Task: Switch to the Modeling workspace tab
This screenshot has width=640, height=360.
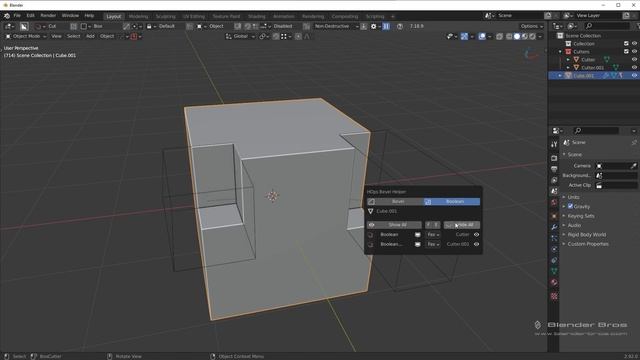Action: coord(138,16)
